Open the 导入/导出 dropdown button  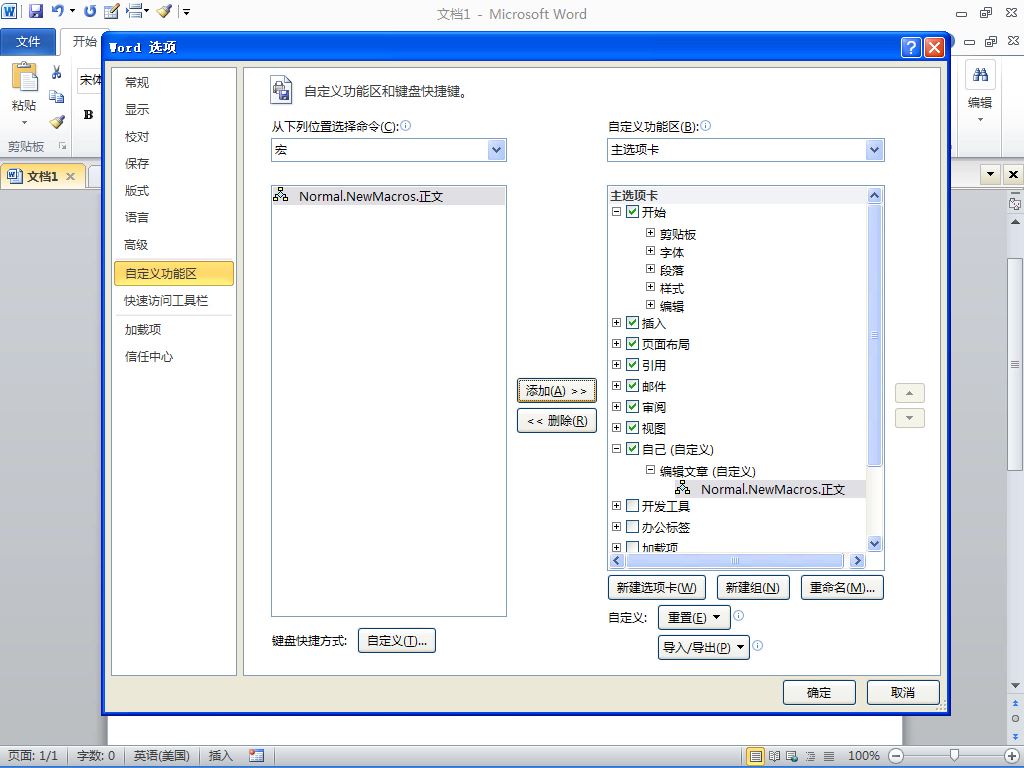pos(704,648)
